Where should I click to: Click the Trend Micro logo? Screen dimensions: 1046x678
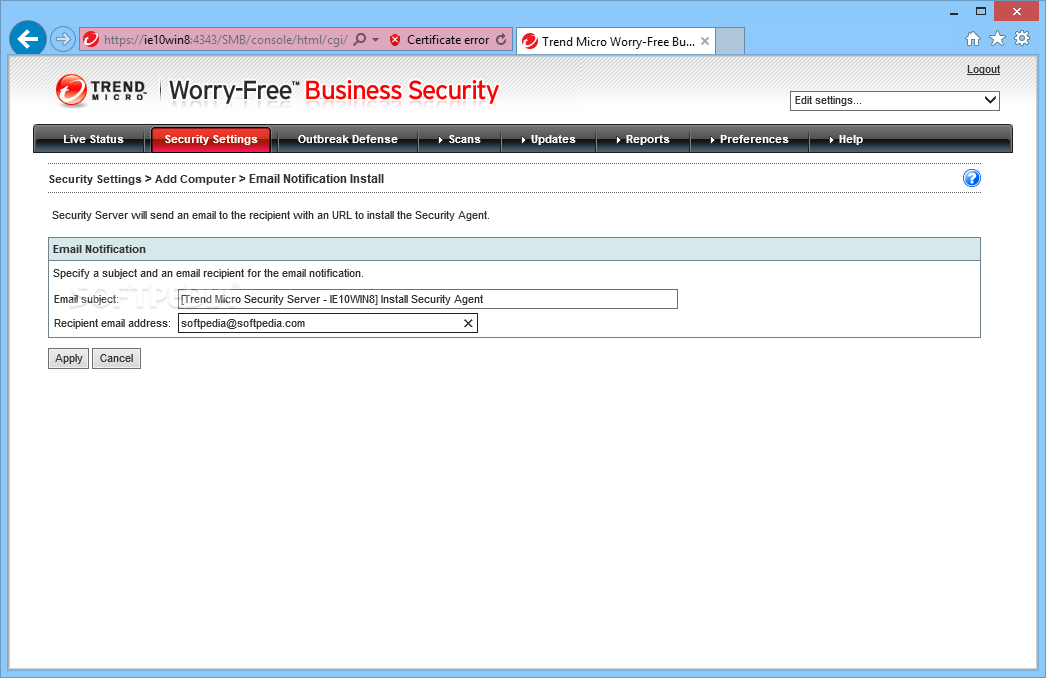pos(101,90)
